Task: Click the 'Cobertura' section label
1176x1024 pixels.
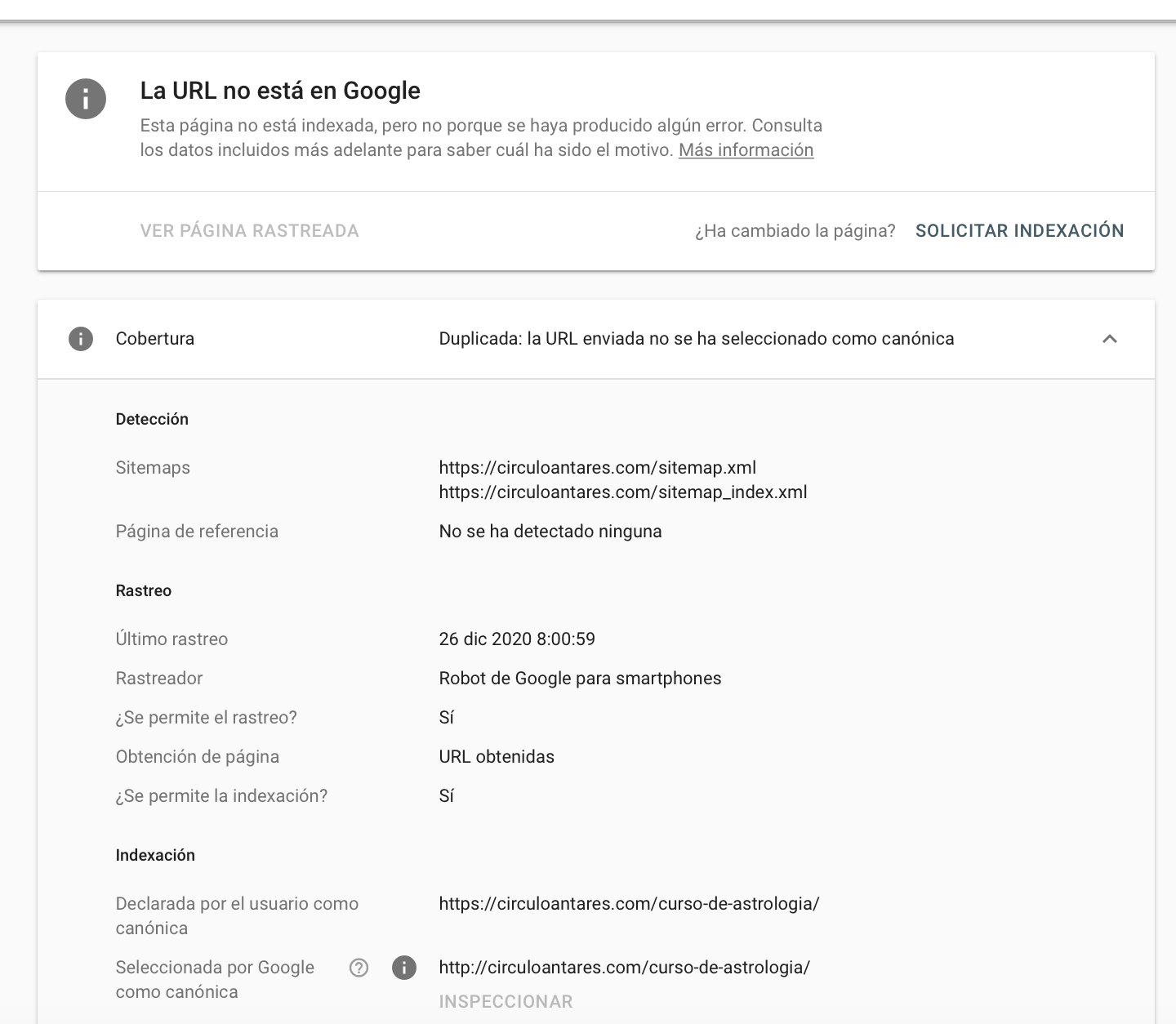Action: point(155,339)
